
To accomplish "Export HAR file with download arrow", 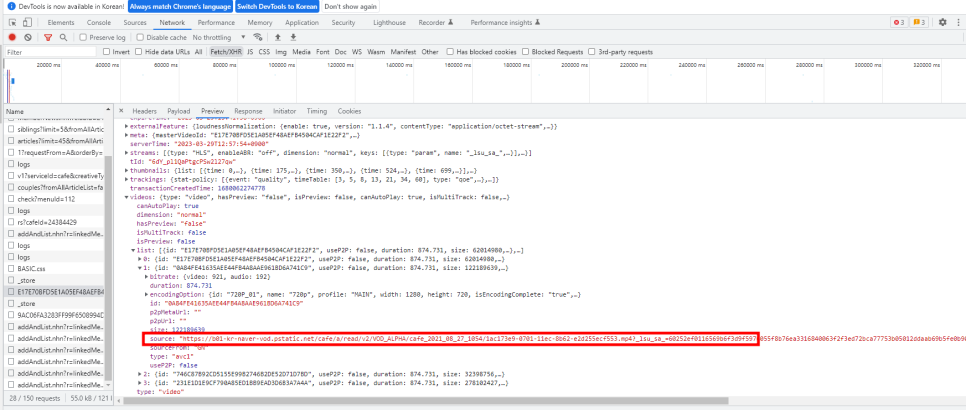I will click(293, 37).
